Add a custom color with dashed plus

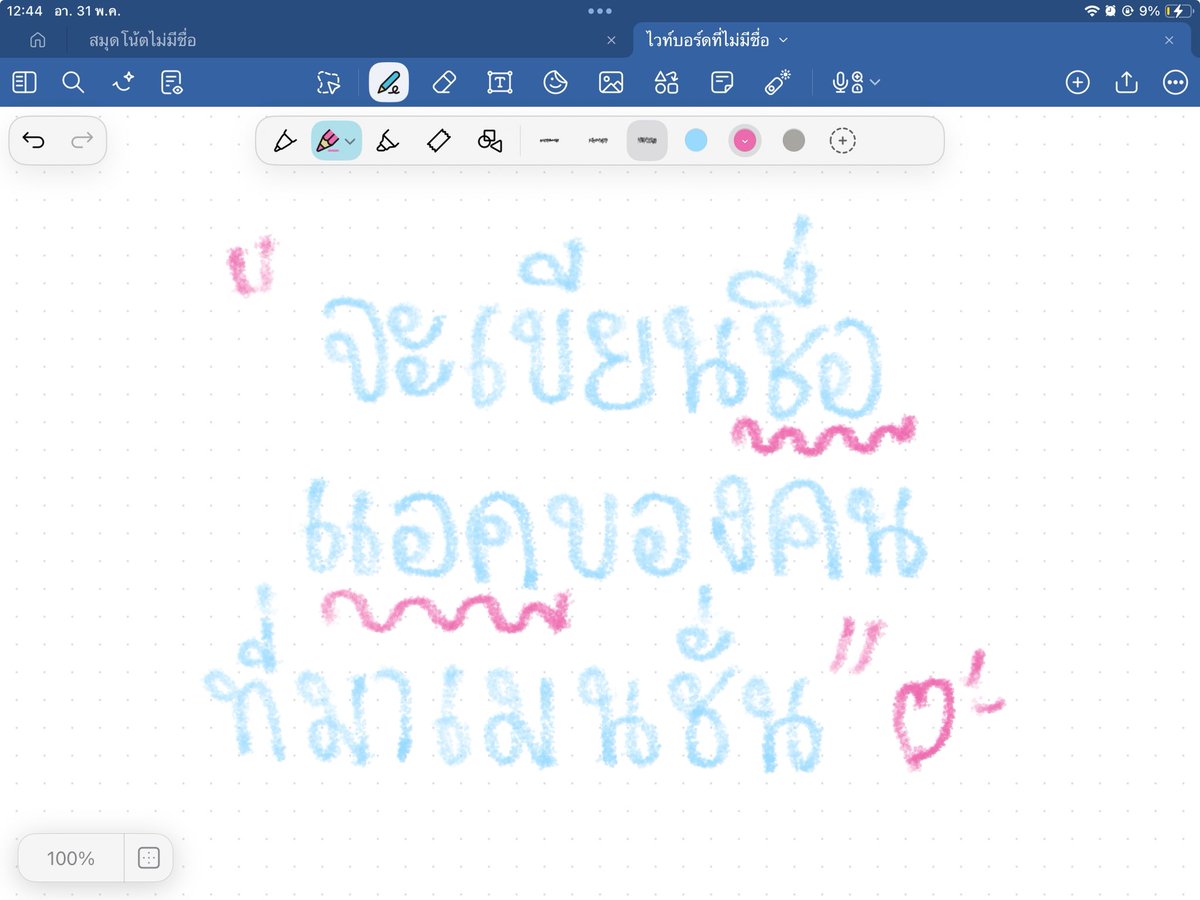click(x=843, y=141)
